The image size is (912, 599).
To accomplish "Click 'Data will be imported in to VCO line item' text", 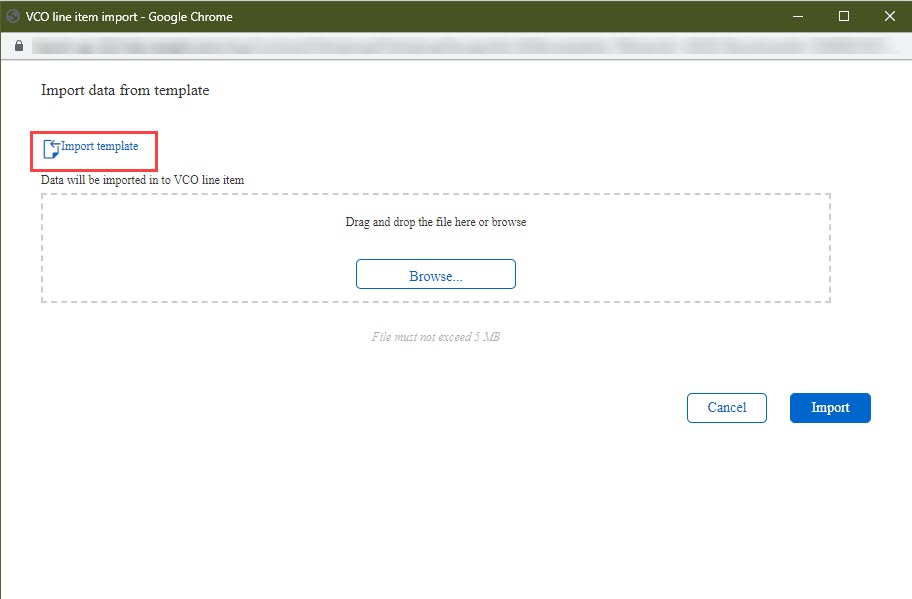I will 142,180.
